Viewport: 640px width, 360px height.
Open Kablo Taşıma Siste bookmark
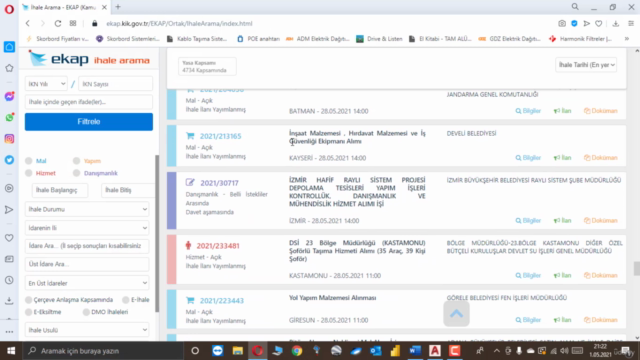point(197,39)
